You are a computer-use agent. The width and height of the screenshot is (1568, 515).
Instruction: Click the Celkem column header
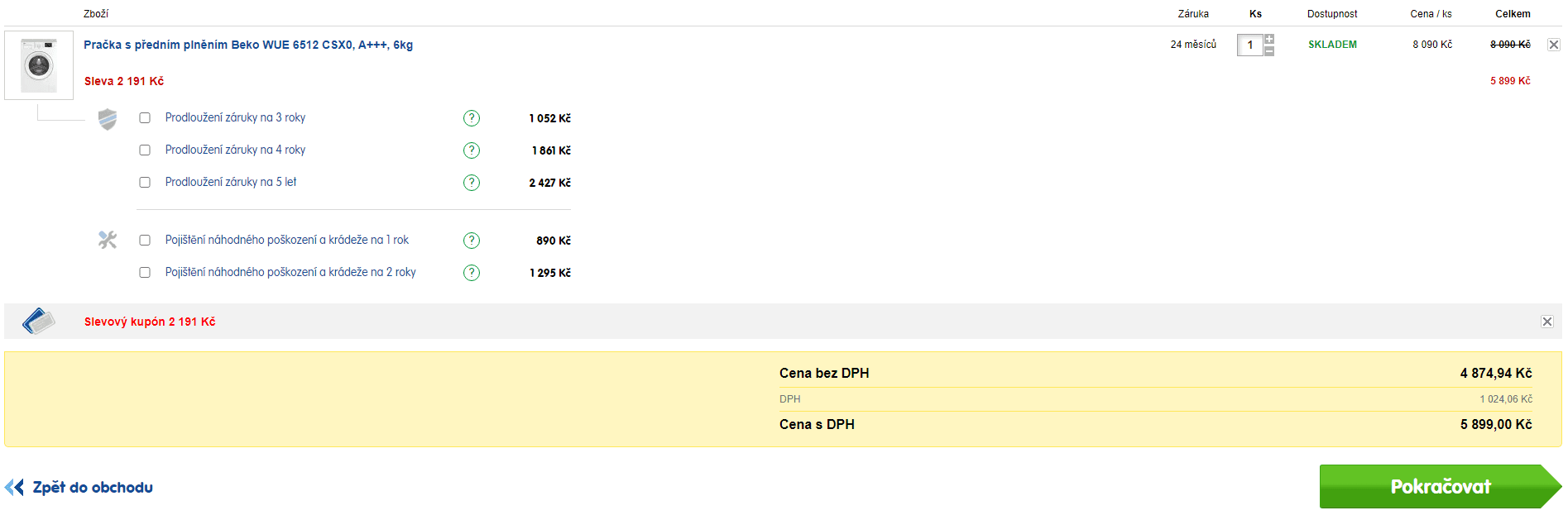[1513, 14]
